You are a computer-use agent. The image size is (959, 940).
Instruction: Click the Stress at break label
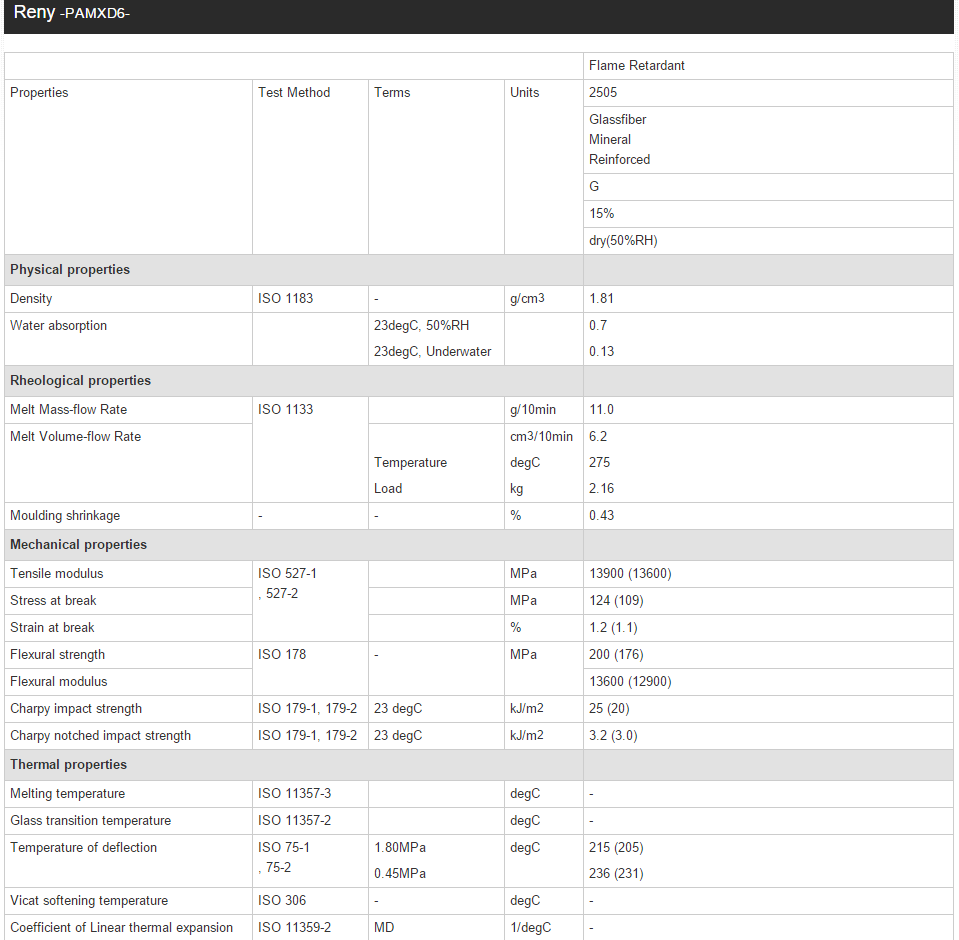[53, 601]
